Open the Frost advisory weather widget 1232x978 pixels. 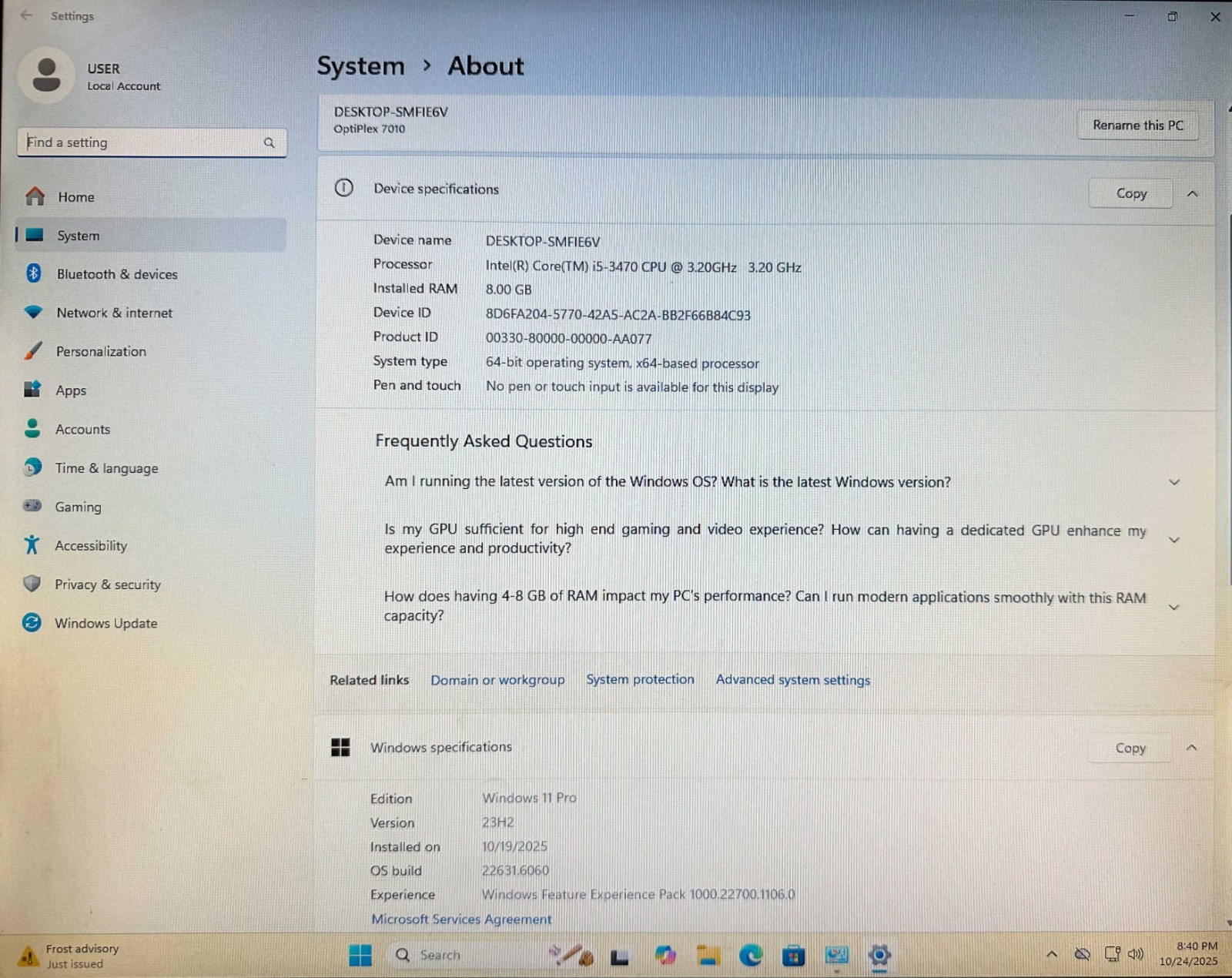pos(69,956)
